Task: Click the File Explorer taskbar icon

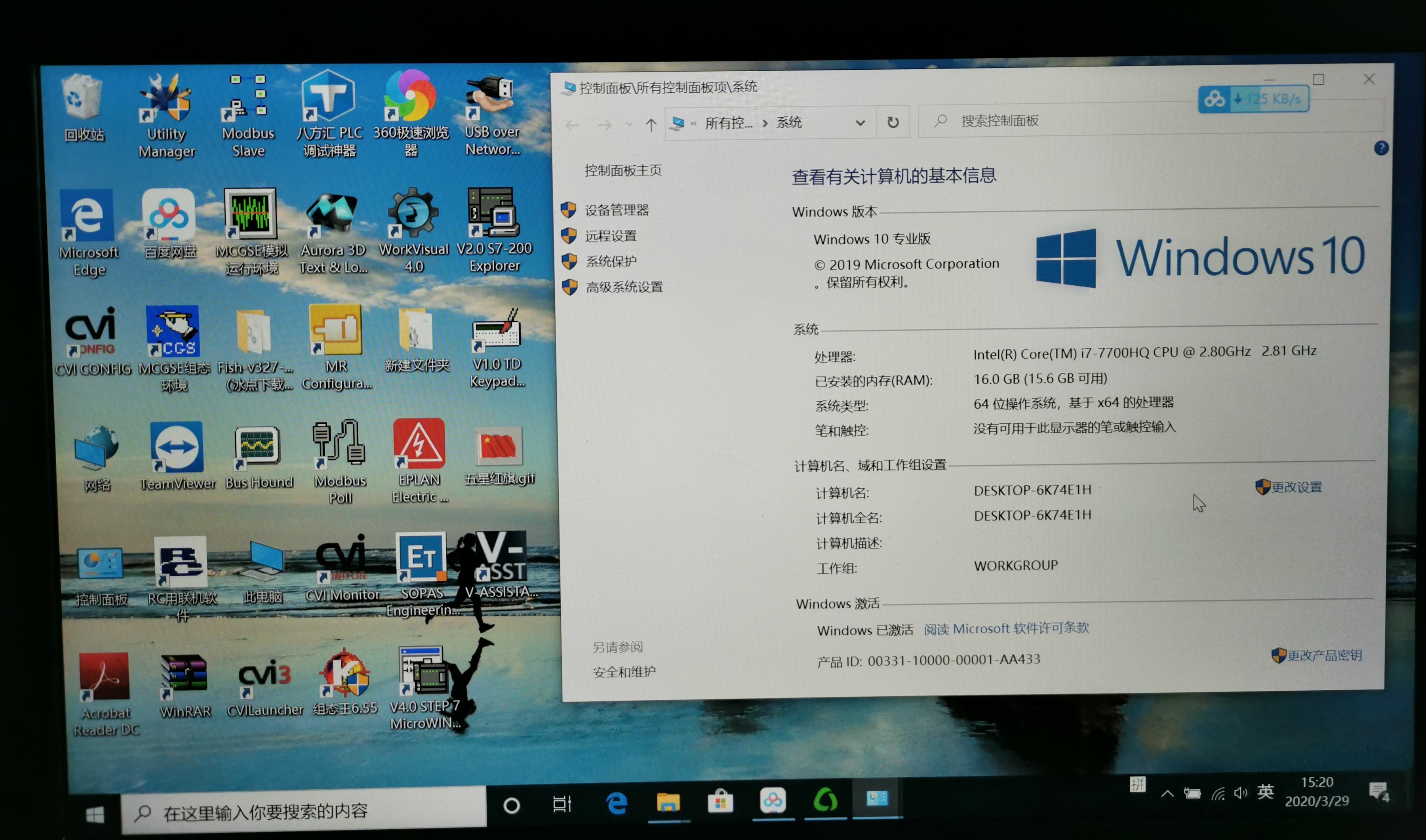Action: (x=668, y=803)
